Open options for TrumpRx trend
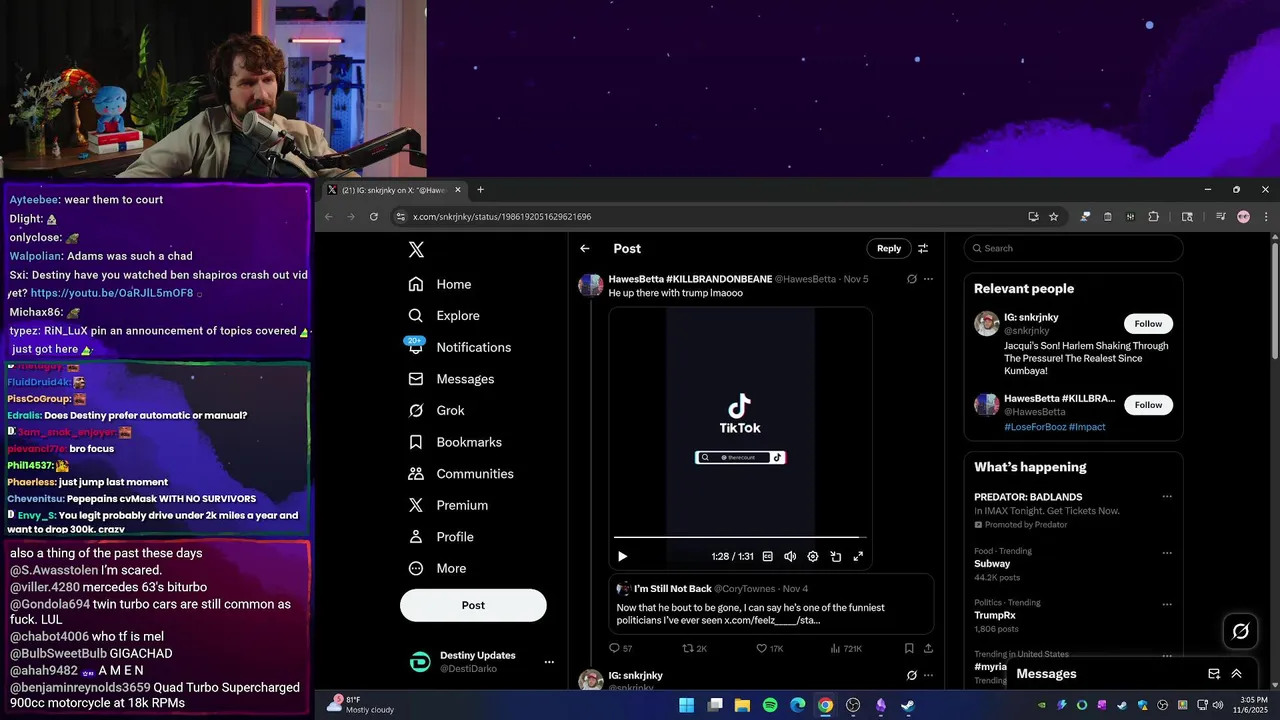The height and width of the screenshot is (720, 1280). 1166,603
